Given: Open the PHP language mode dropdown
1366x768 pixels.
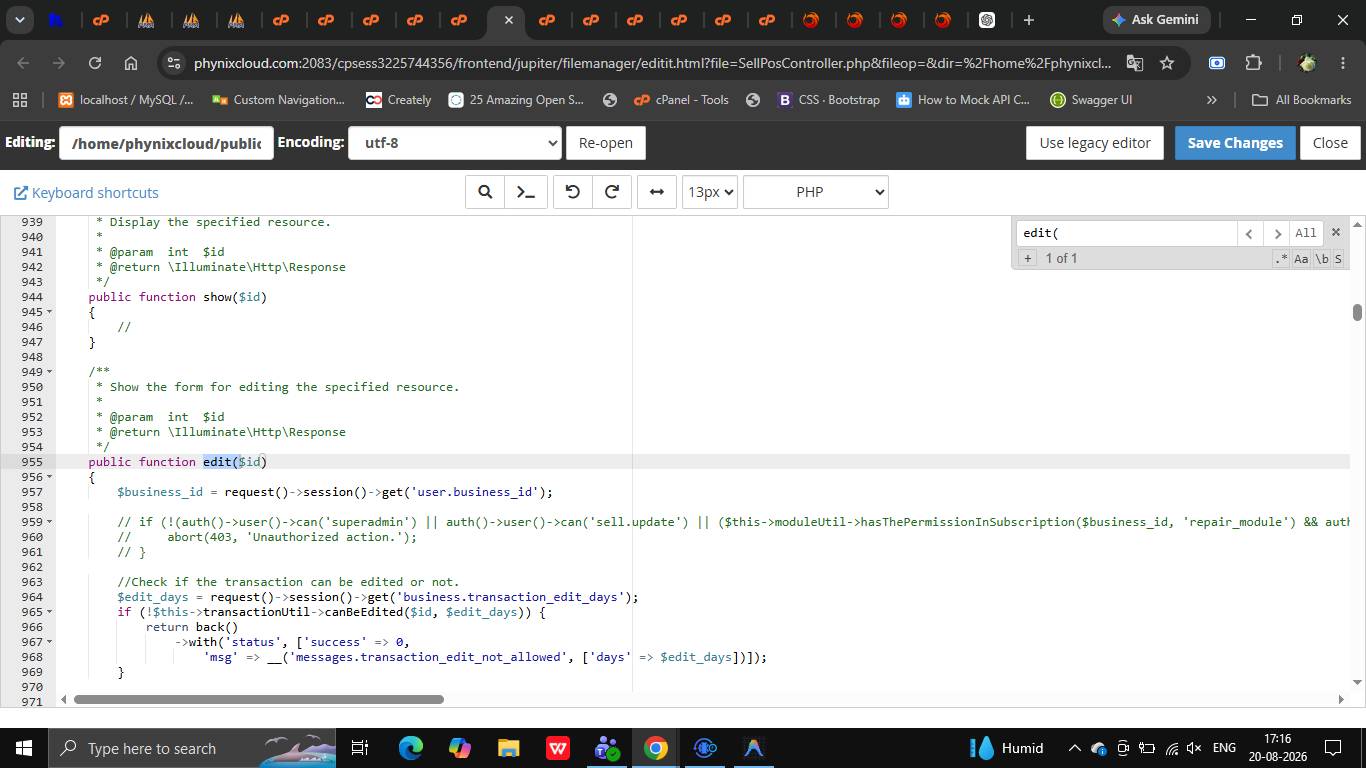Looking at the screenshot, I should [x=816, y=192].
